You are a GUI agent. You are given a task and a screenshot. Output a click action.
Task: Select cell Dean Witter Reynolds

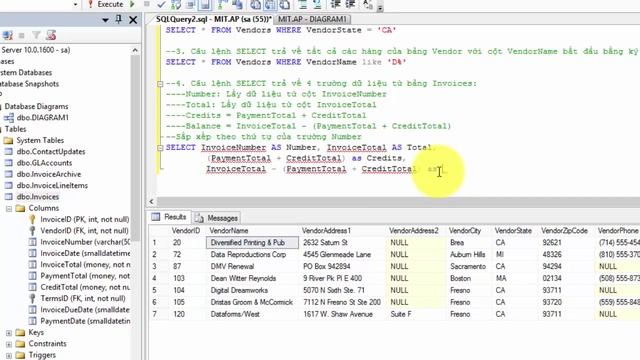click(x=252, y=278)
